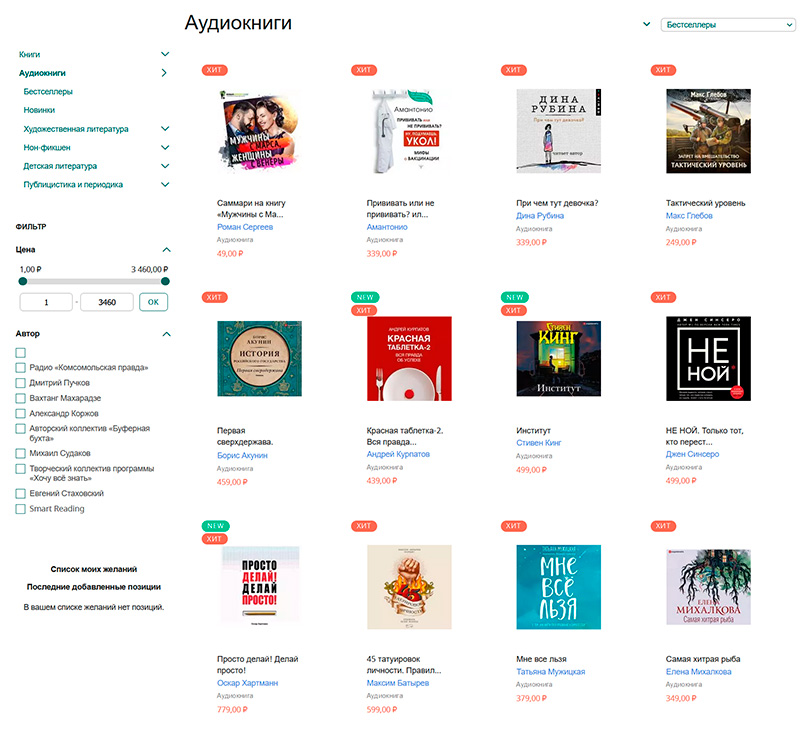
Task: Open the Бестселлеры sorting dropdown
Action: [x=727, y=25]
